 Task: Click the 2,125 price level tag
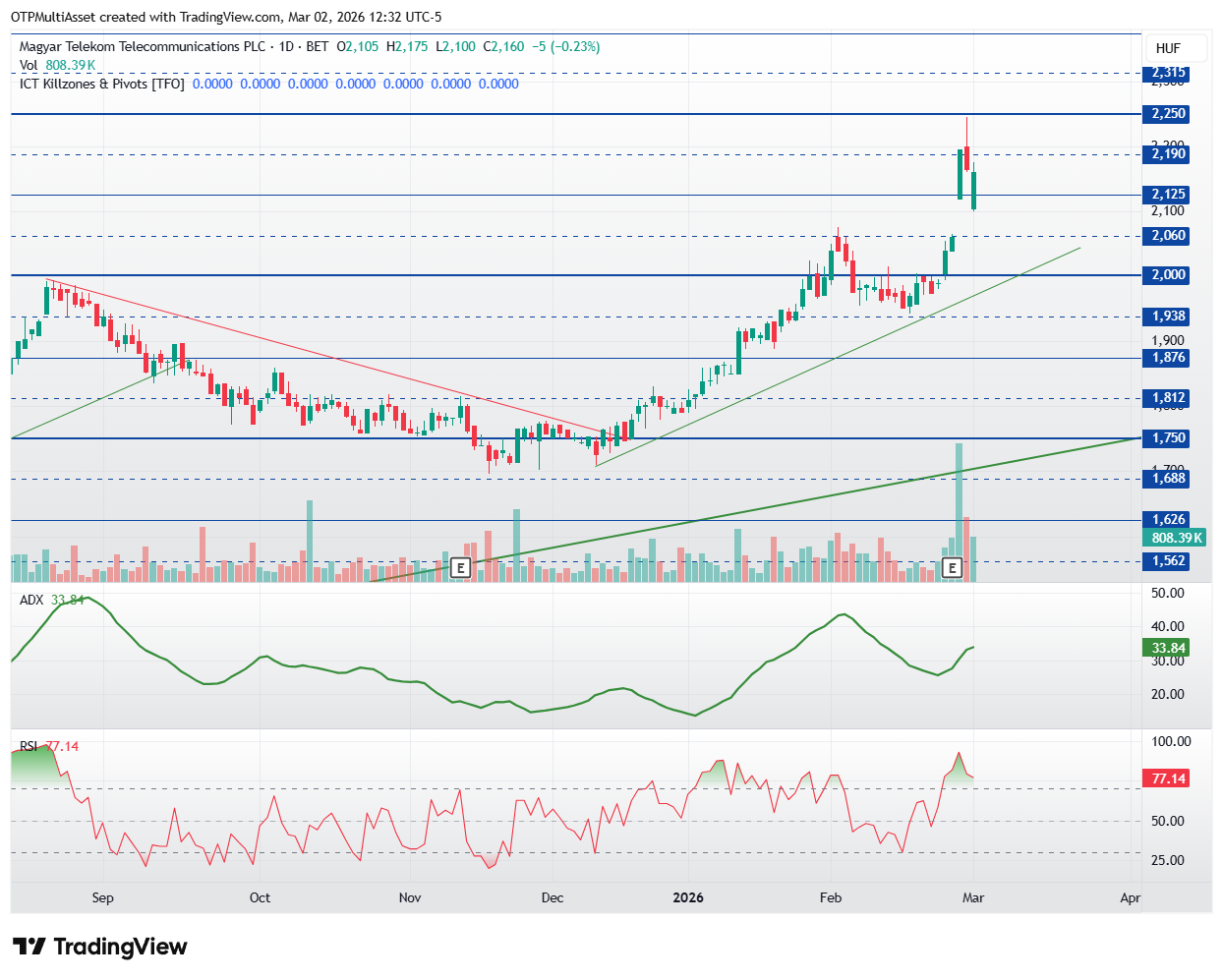(x=1169, y=195)
